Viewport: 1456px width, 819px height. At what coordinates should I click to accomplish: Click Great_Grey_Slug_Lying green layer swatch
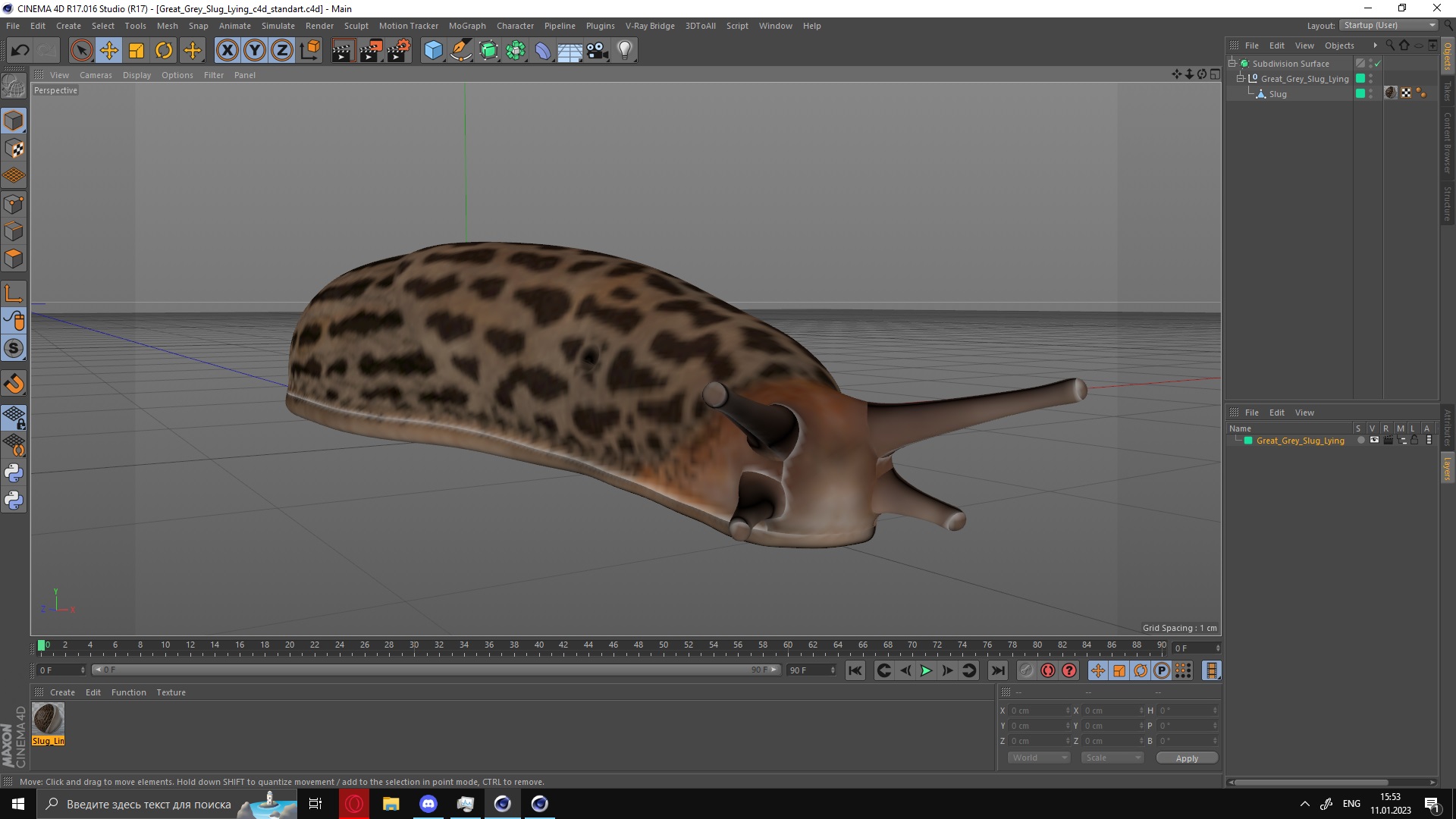point(1360,79)
